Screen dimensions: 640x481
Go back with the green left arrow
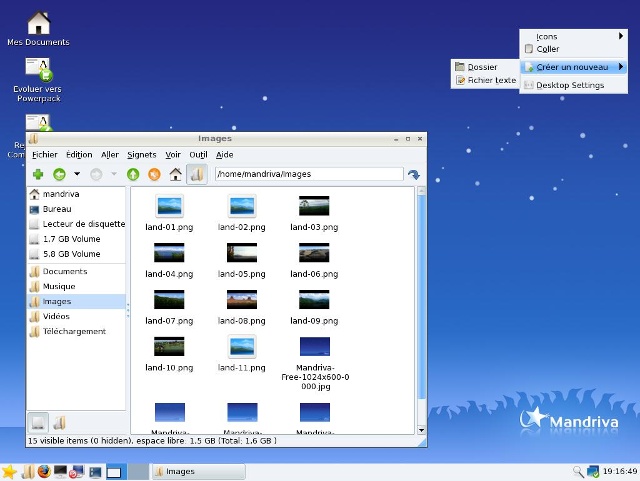tap(60, 174)
